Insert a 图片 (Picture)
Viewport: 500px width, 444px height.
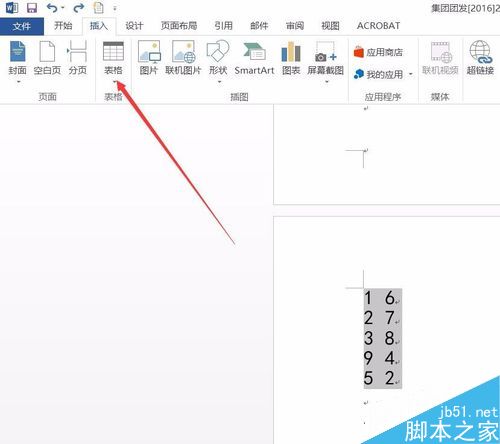(x=149, y=58)
